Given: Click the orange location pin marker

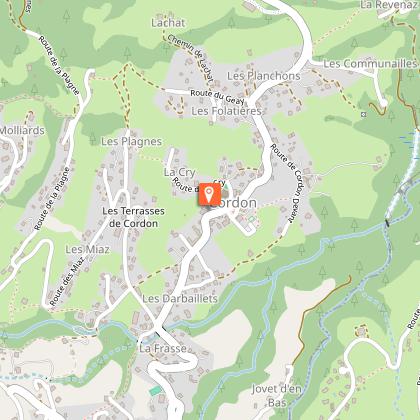Looking at the screenshot, I should pos(210,194).
